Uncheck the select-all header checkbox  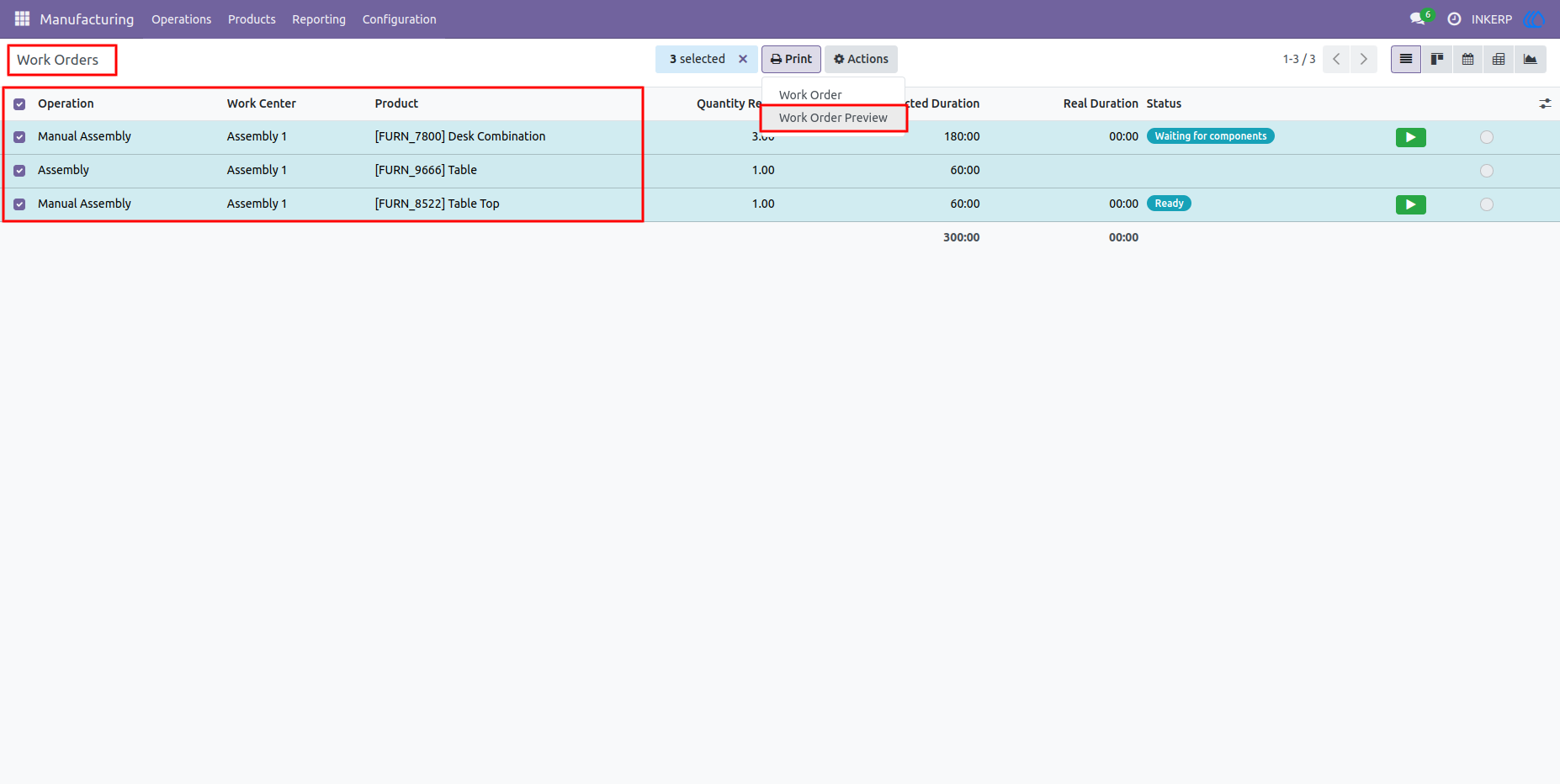coord(19,104)
